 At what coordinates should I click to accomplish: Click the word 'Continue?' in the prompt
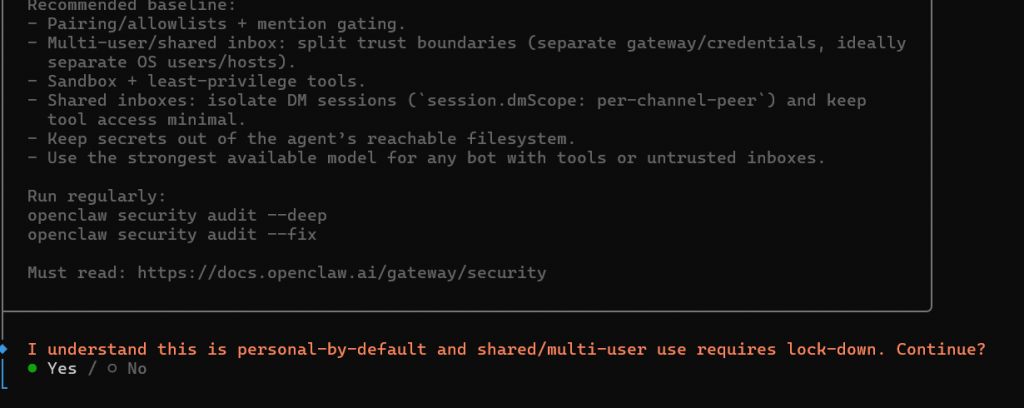941,349
